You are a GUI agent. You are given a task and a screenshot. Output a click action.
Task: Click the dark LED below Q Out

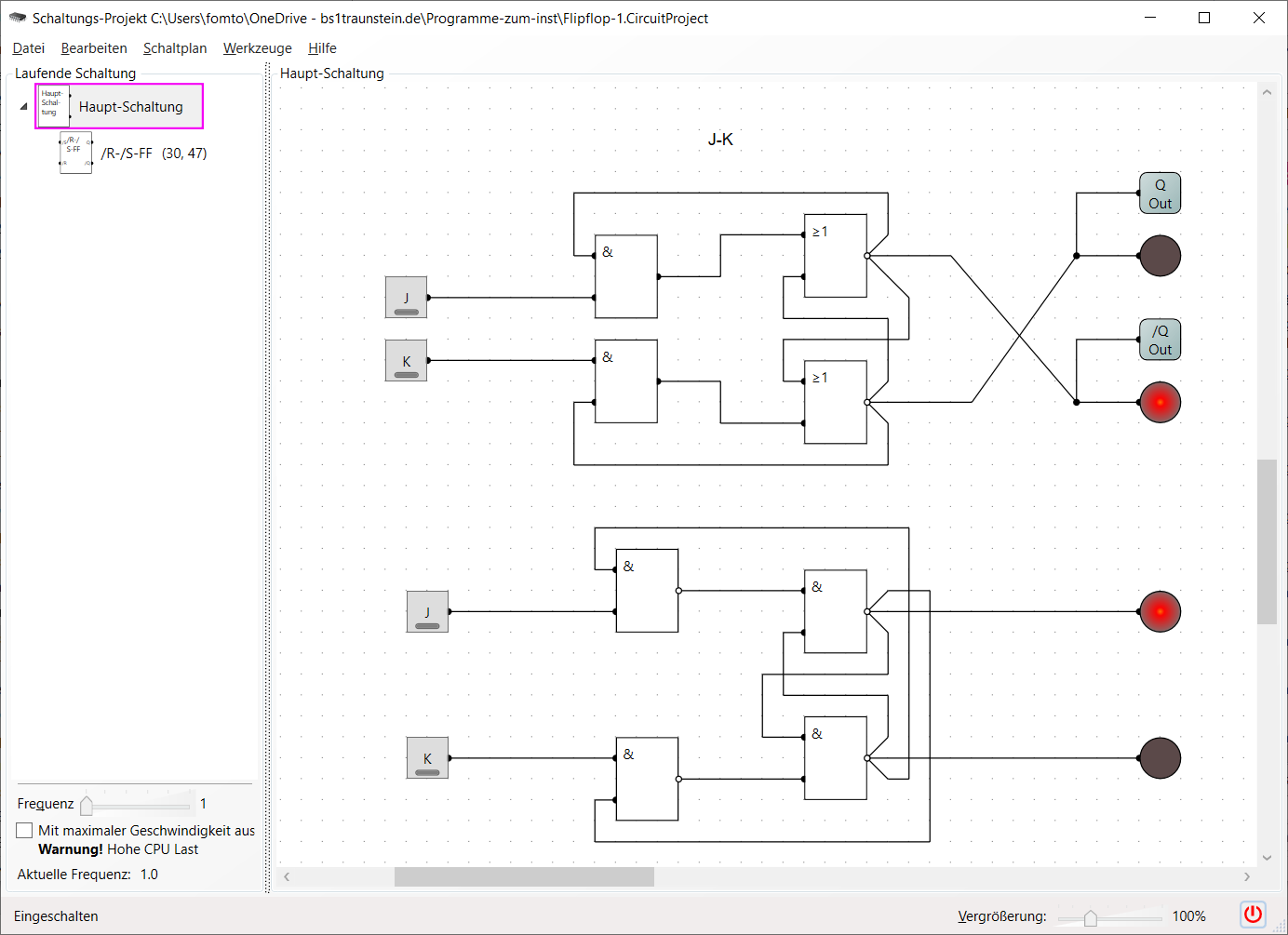[1161, 256]
